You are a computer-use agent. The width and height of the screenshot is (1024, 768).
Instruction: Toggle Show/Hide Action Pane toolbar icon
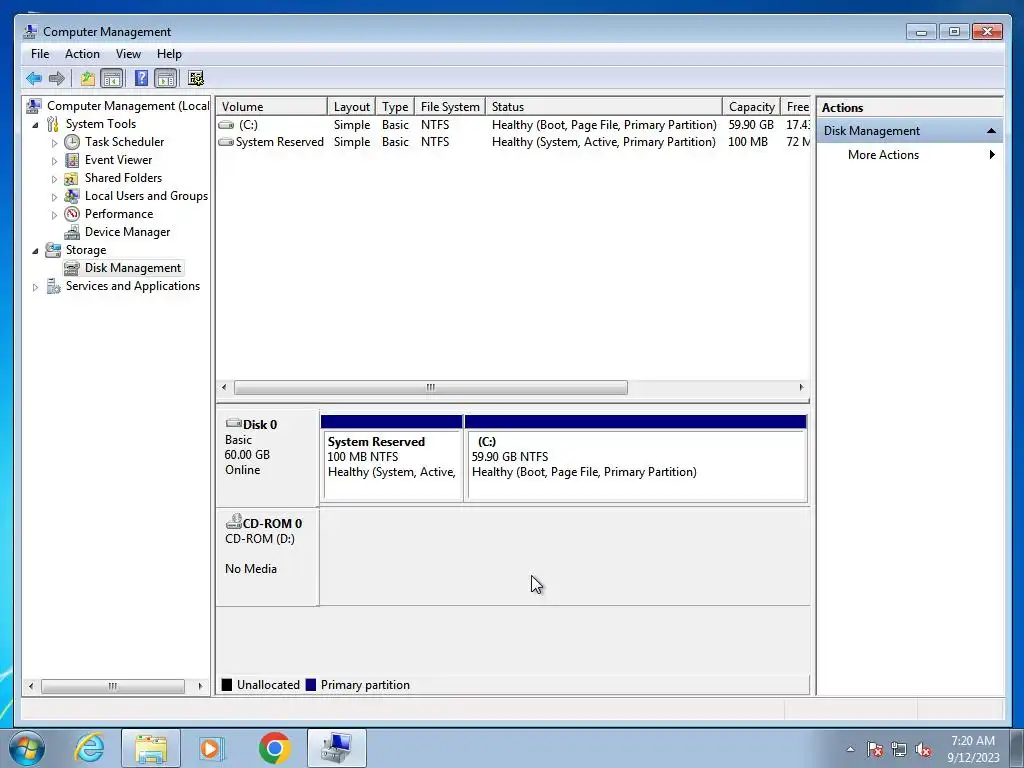coord(166,79)
